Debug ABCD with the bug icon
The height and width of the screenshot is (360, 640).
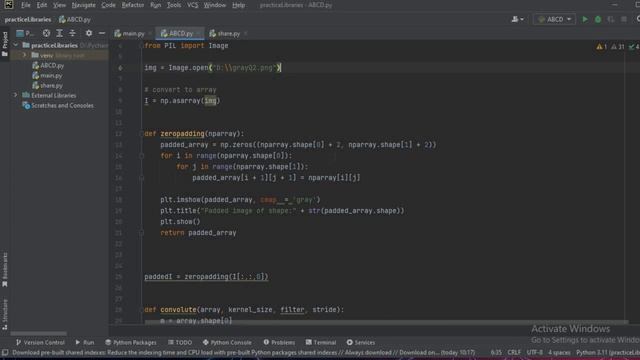point(598,19)
